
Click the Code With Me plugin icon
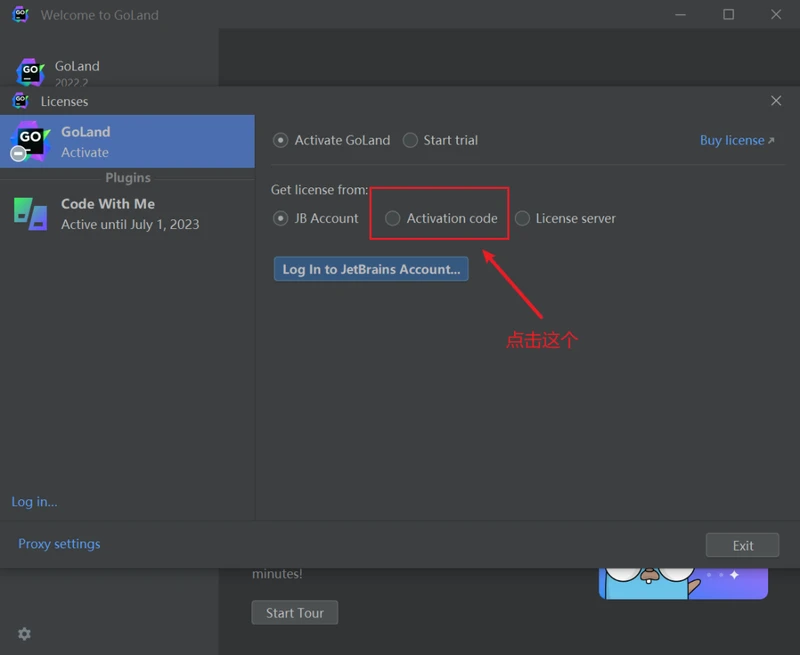click(x=30, y=213)
